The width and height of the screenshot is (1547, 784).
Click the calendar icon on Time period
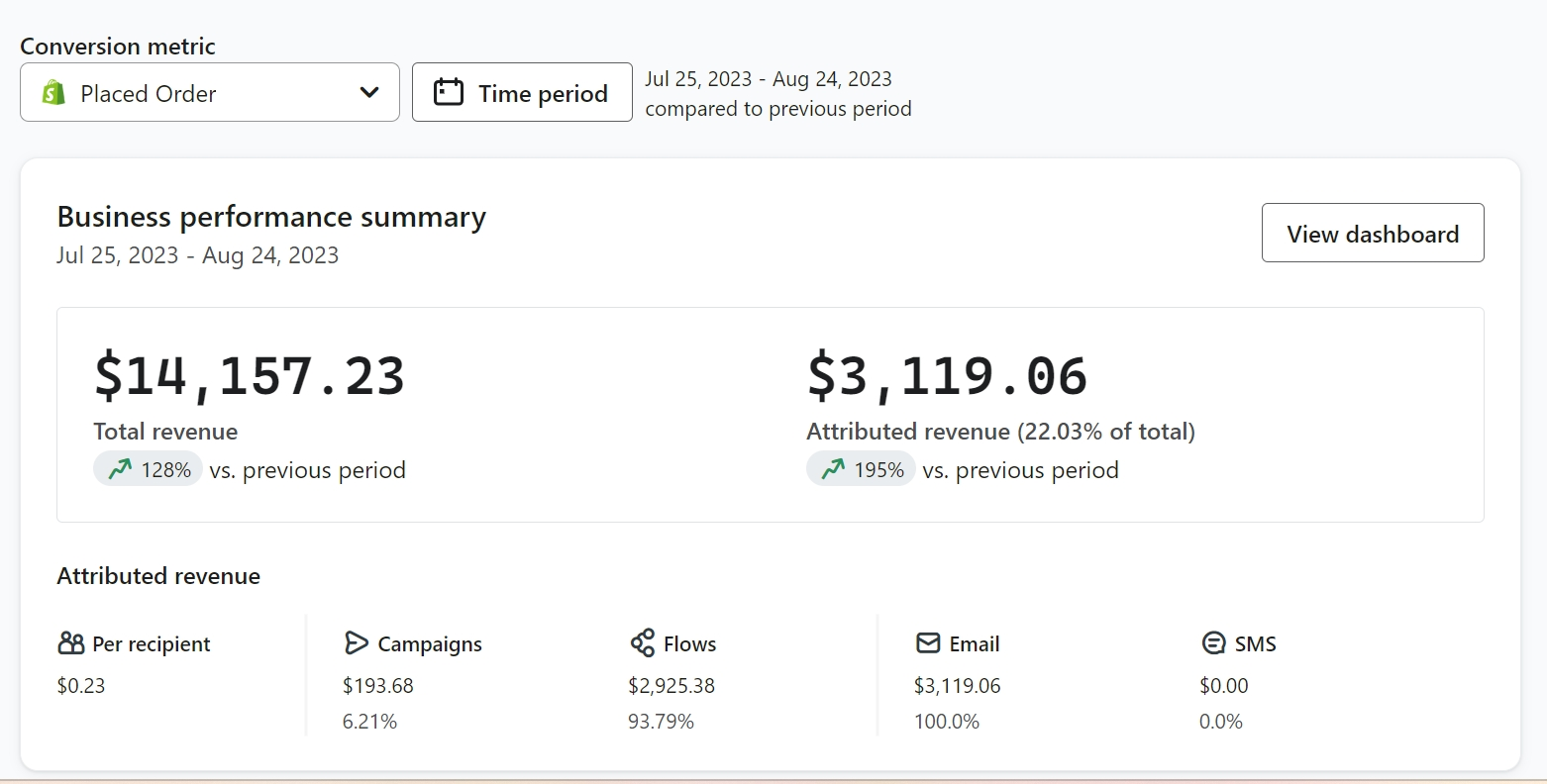[449, 92]
